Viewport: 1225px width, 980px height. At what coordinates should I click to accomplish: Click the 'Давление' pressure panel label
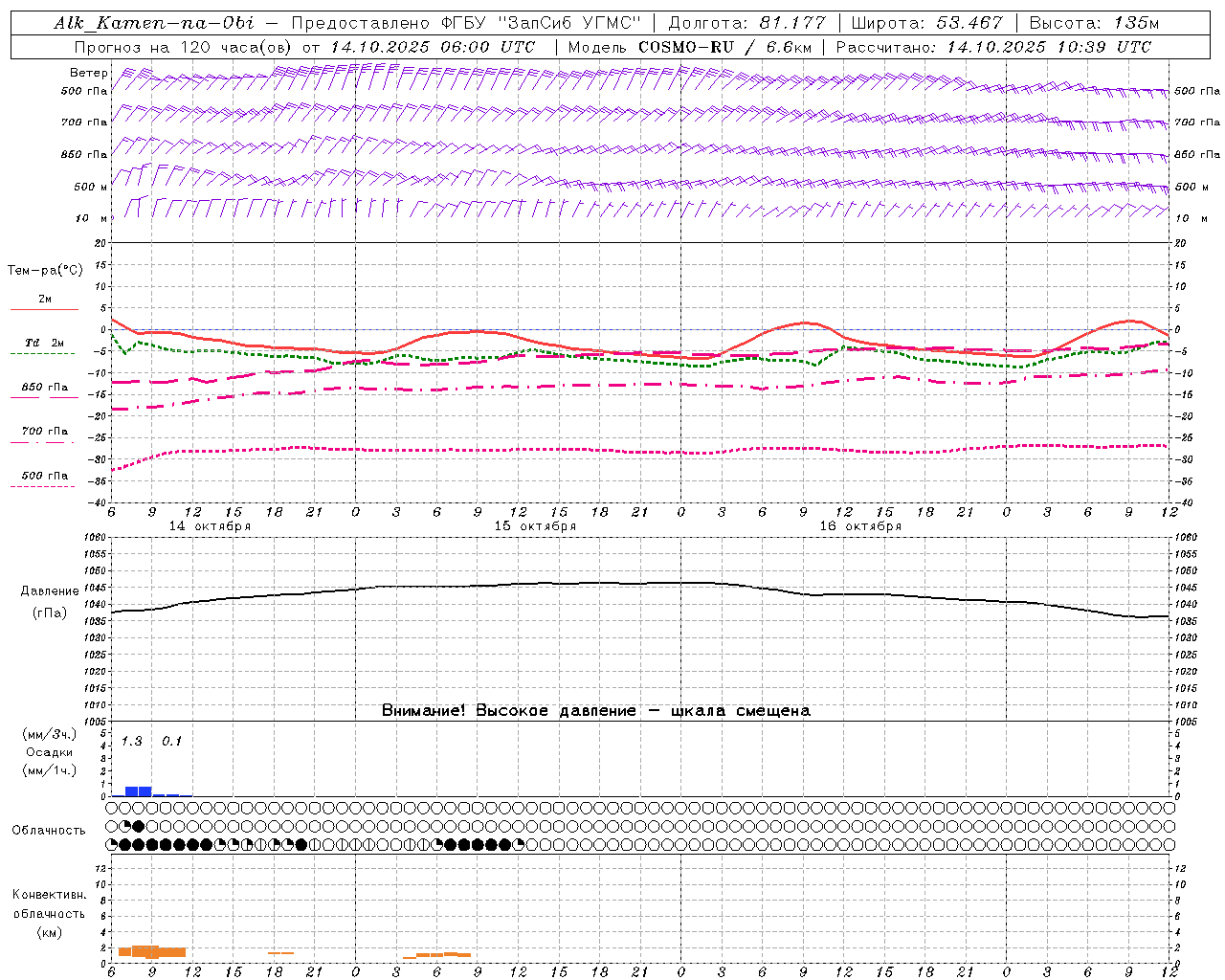[x=50, y=591]
